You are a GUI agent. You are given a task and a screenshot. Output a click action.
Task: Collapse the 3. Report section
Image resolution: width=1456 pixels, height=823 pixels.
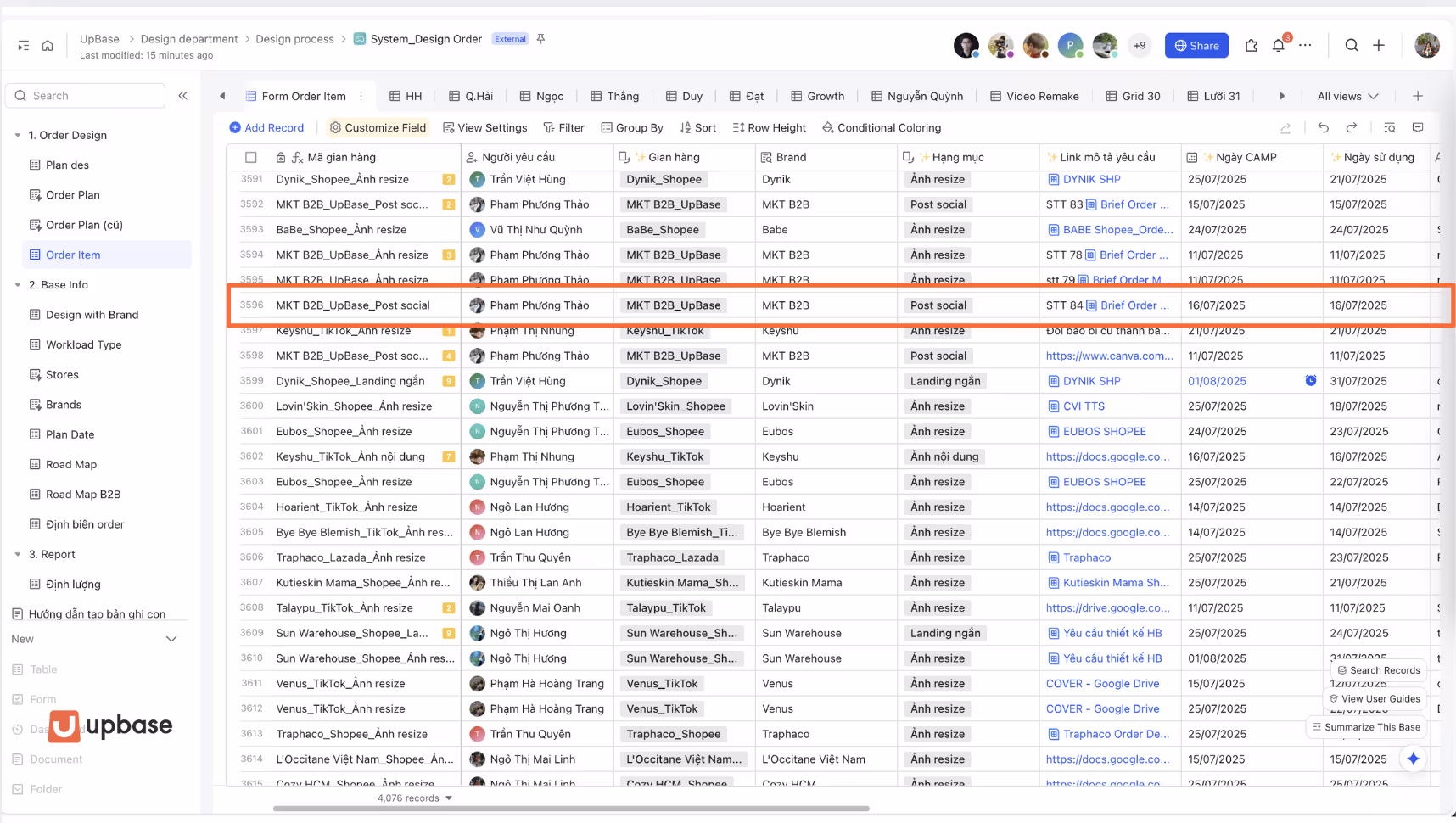click(x=18, y=554)
